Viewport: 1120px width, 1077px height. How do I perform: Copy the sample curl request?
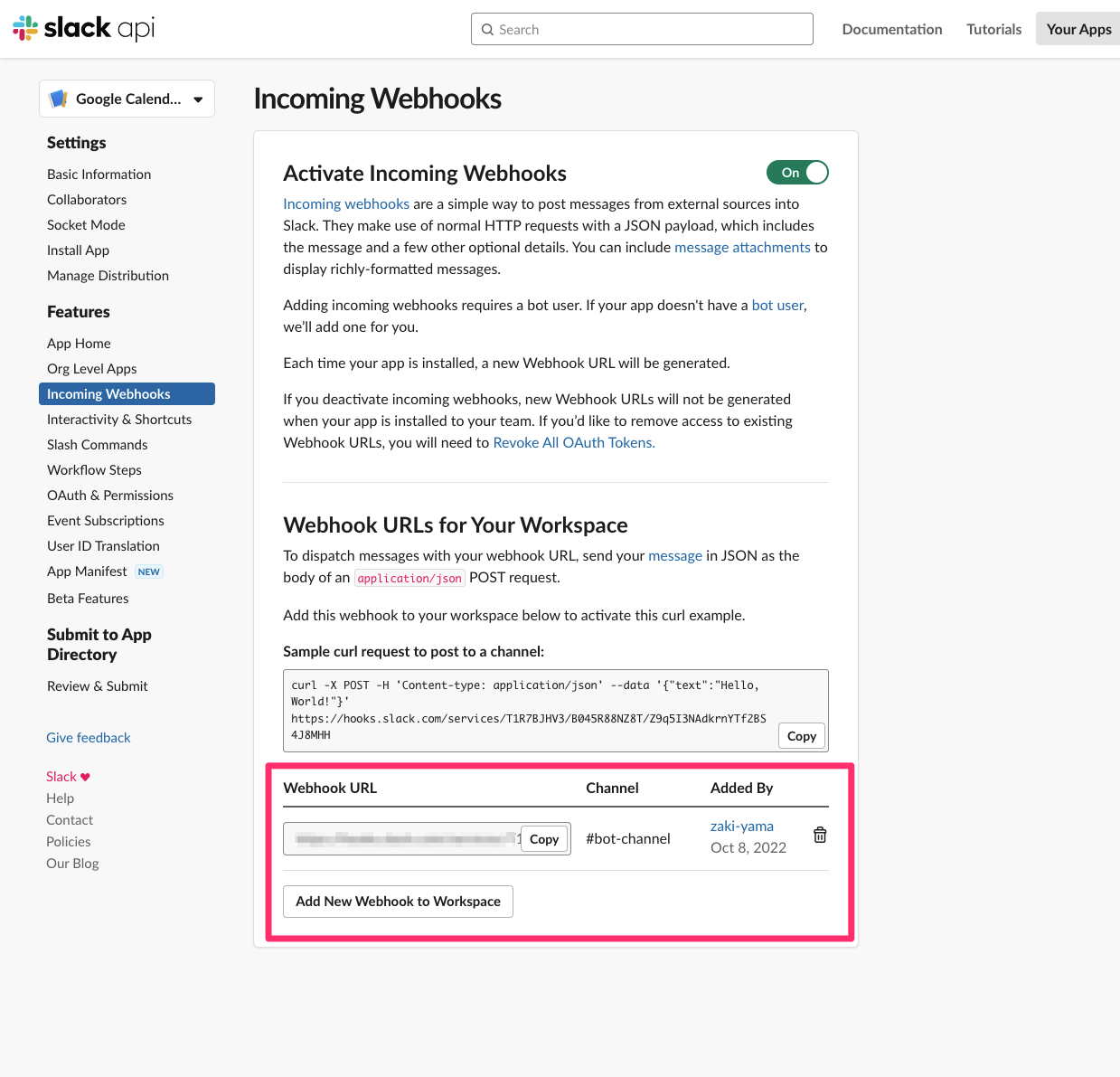click(802, 736)
